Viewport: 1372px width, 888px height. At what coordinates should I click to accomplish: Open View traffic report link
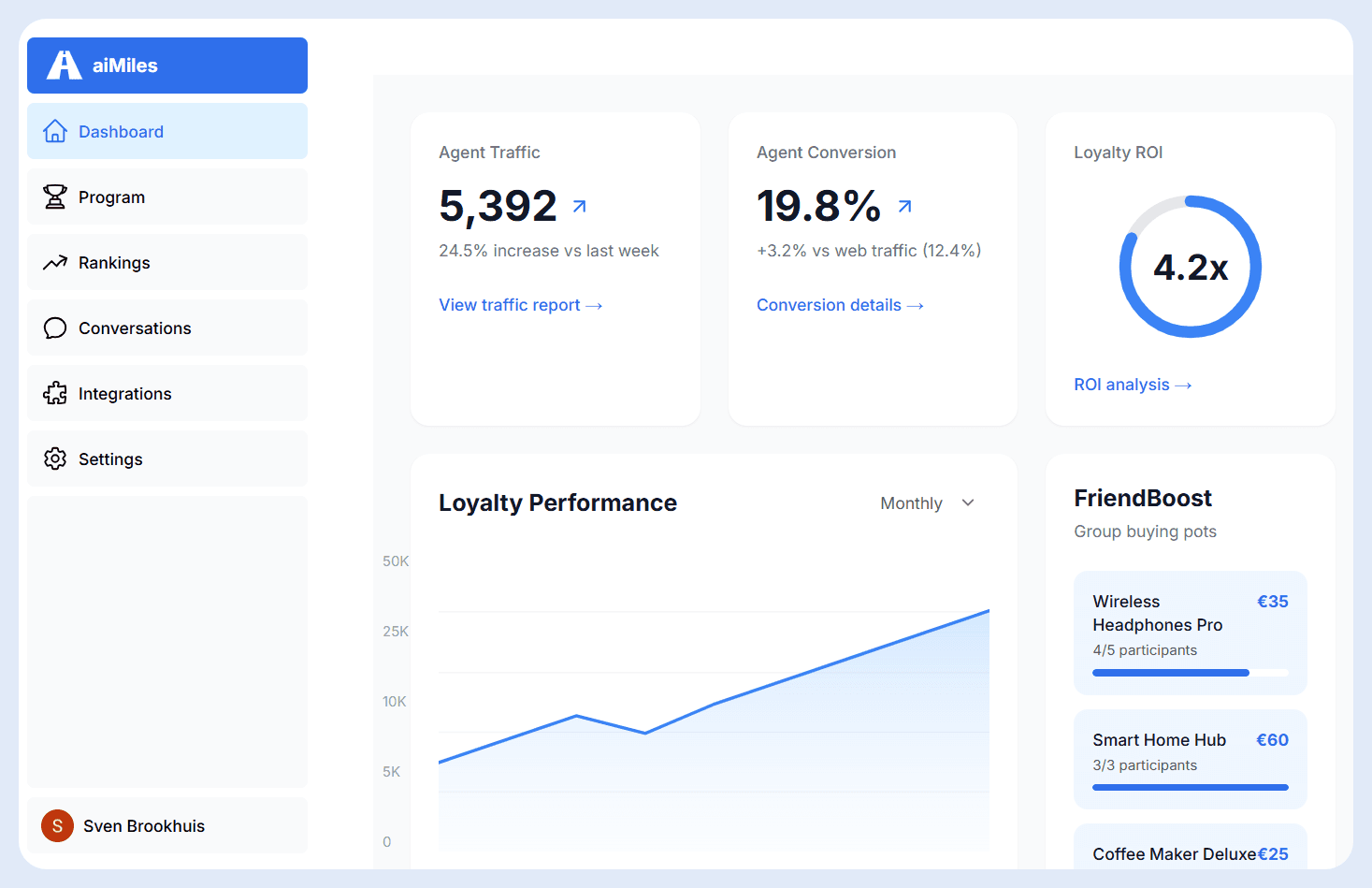[520, 304]
